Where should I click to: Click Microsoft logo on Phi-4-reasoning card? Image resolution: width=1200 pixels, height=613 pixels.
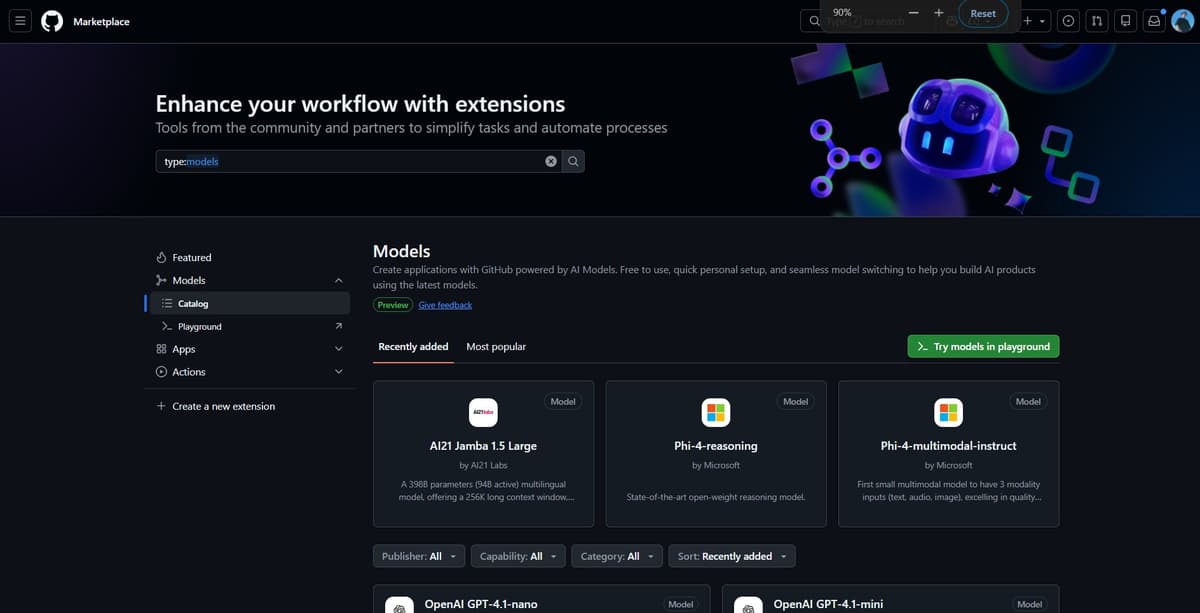(716, 412)
